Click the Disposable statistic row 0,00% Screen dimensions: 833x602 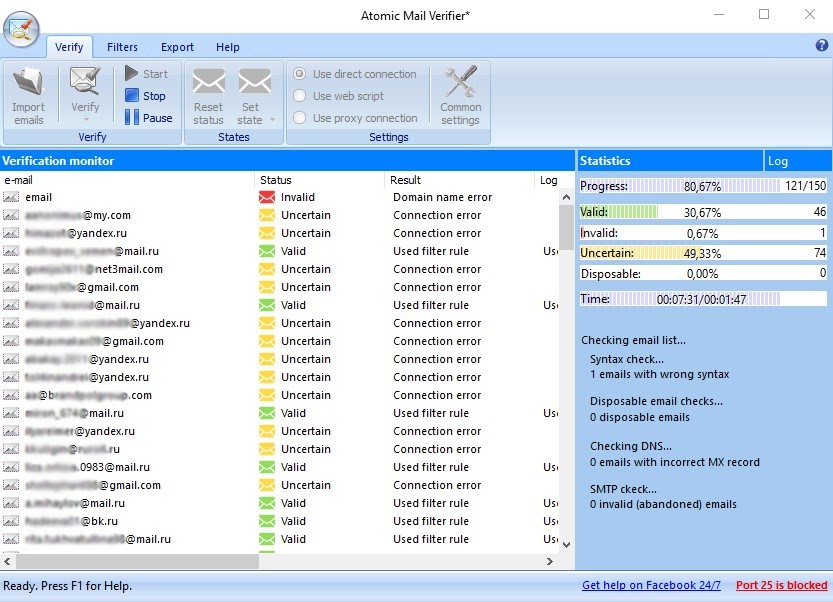tap(703, 274)
